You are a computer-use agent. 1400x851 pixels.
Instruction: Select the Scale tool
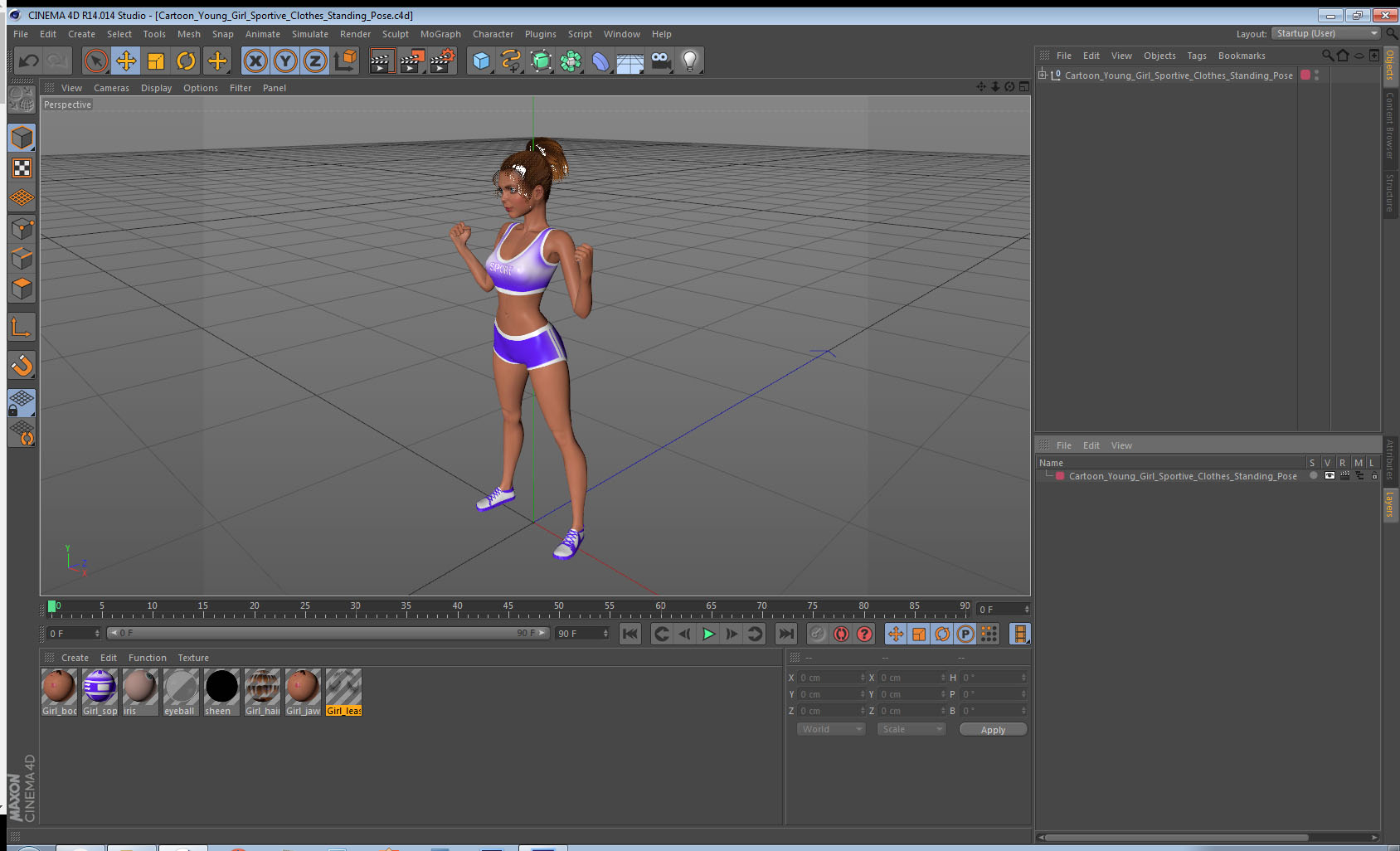coord(156,61)
